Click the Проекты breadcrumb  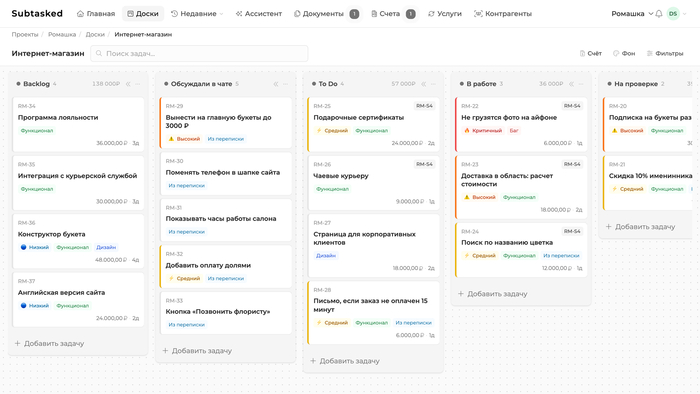(x=25, y=34)
